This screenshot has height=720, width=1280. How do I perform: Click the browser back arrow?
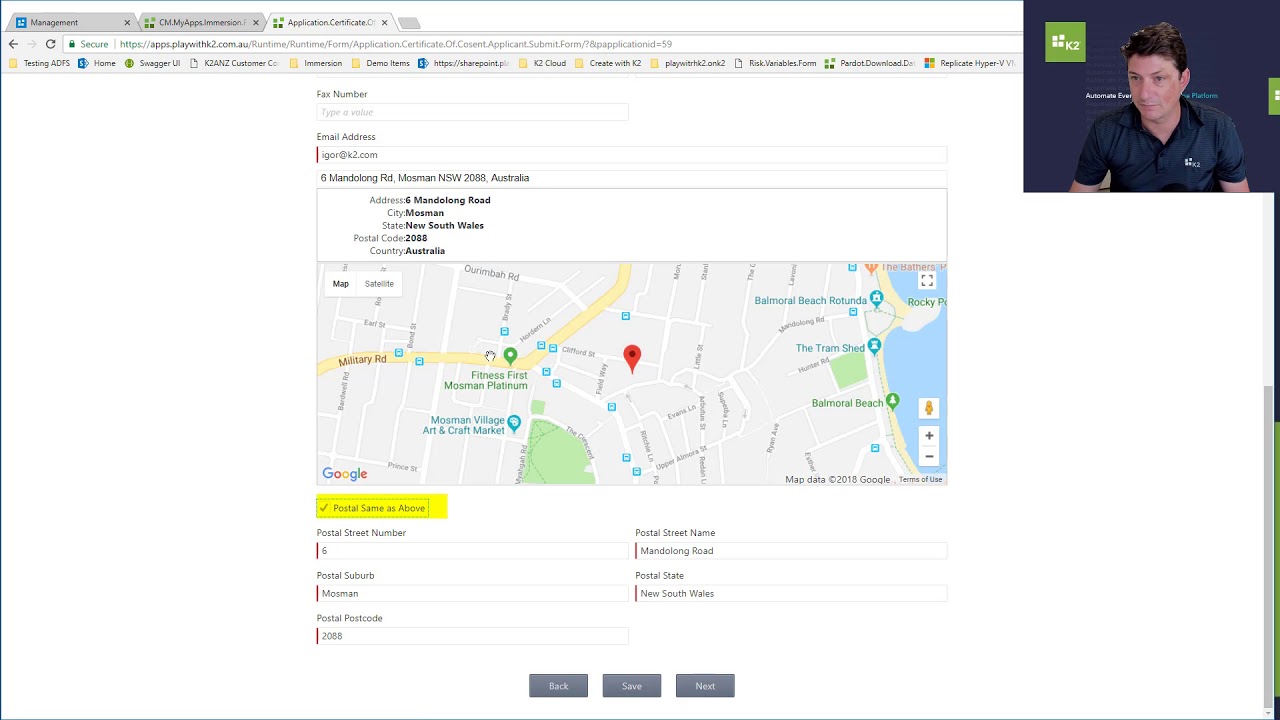(x=13, y=44)
